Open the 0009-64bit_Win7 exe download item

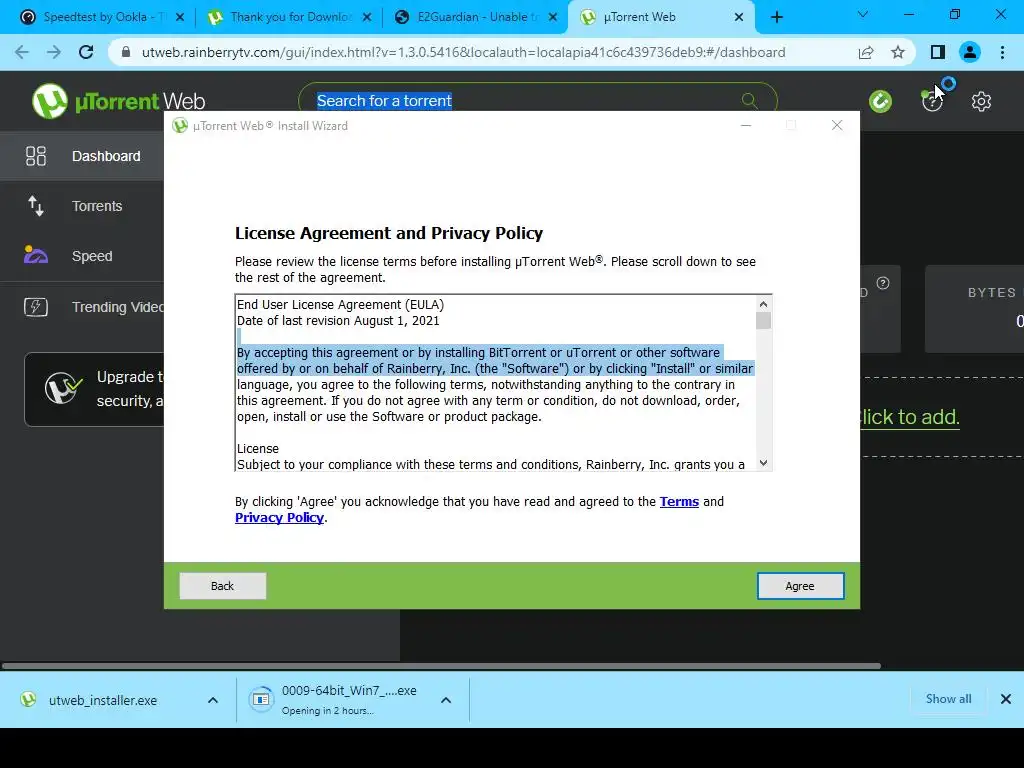pos(340,699)
